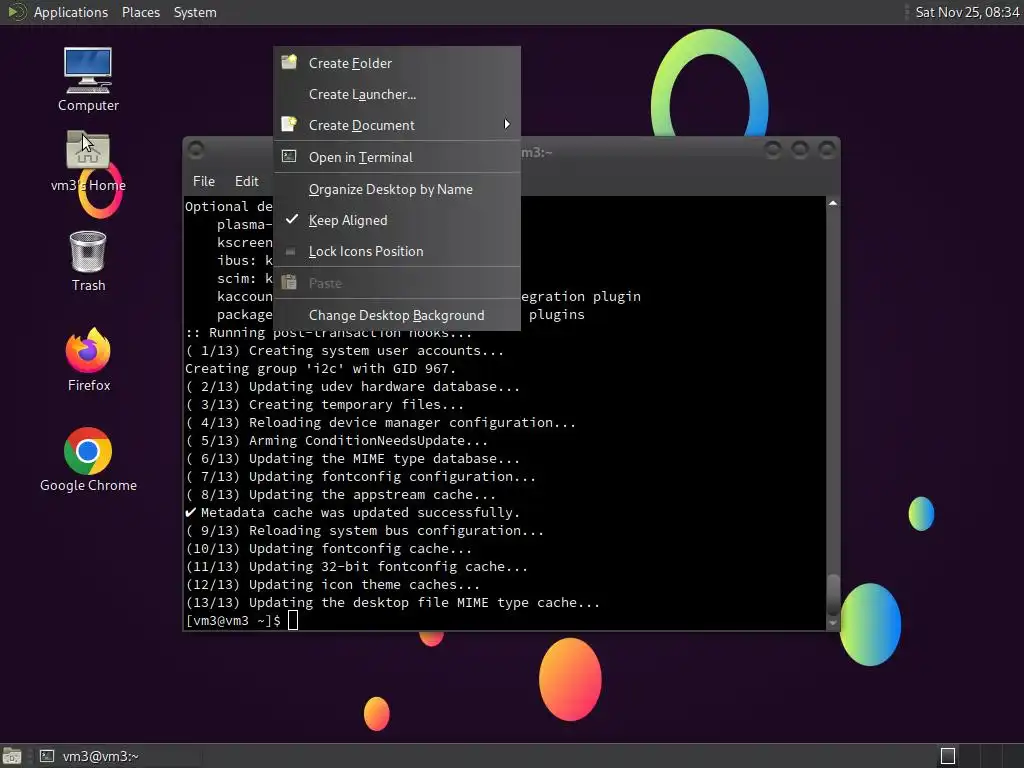
Task: Click the terminal icon beside Open in Terminal
Action: (289, 156)
